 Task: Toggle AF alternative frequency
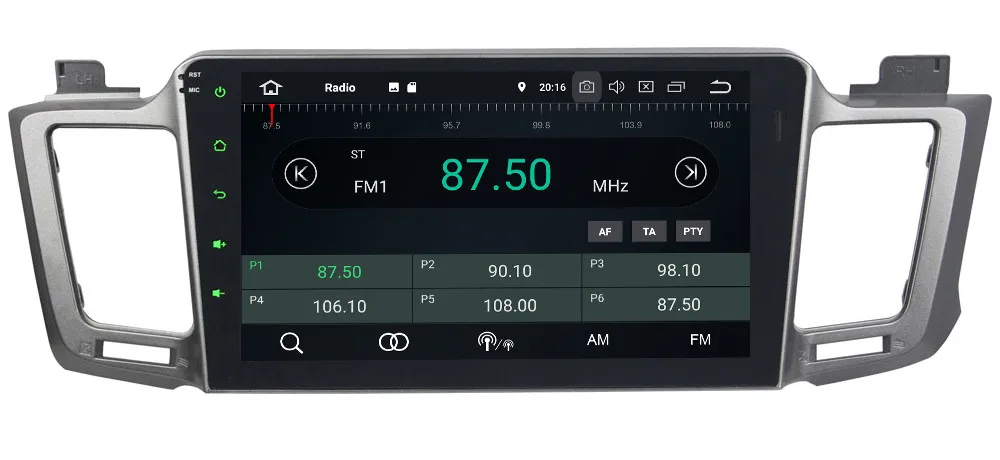click(x=605, y=232)
